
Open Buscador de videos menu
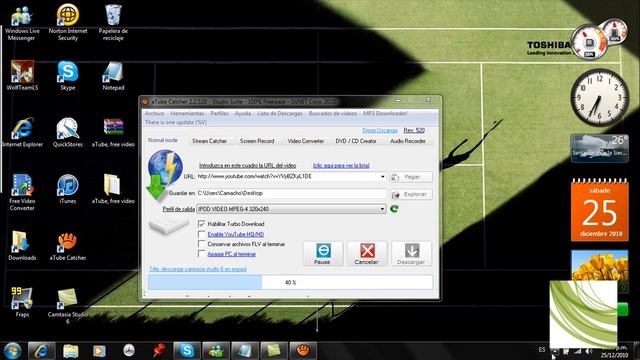tap(333, 113)
